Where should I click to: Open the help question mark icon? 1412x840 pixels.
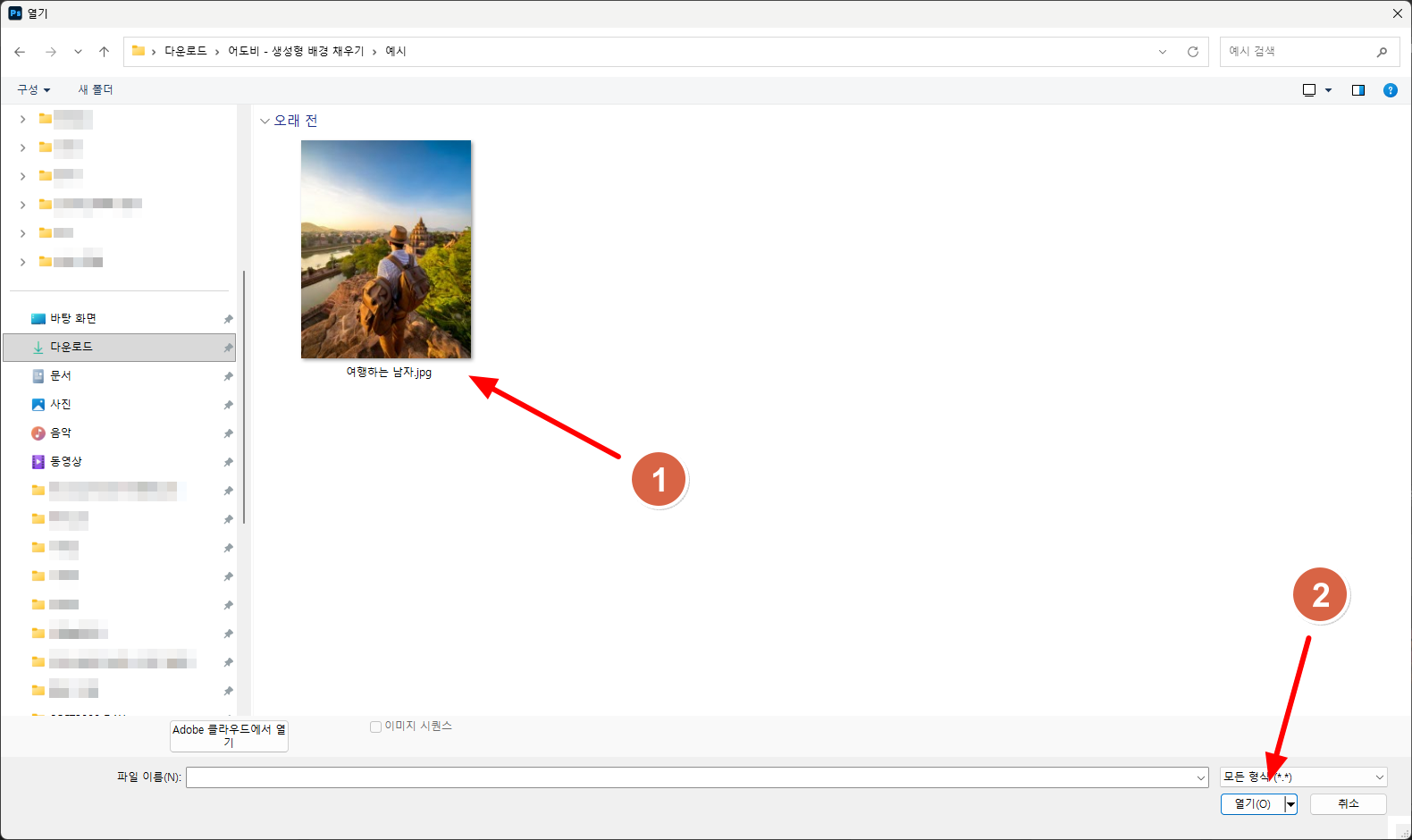(1390, 90)
